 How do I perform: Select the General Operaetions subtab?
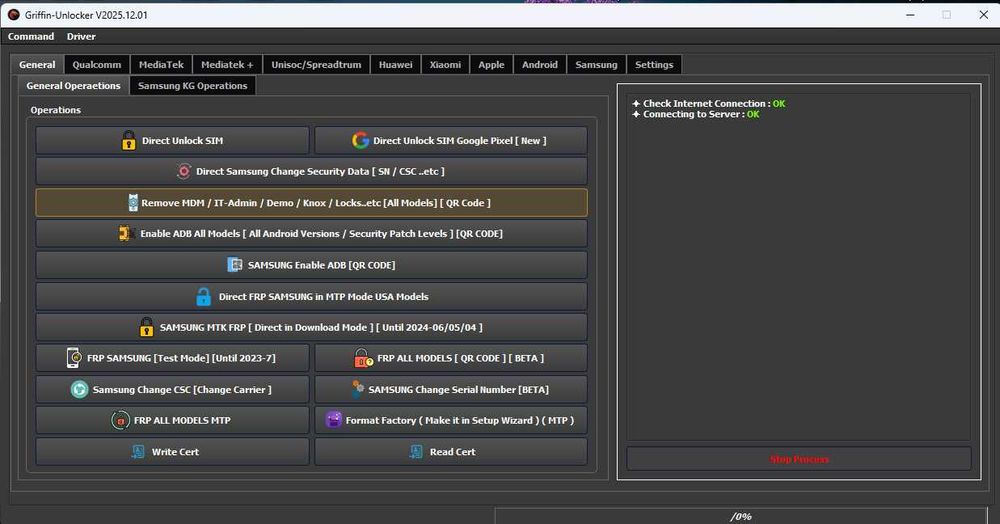[73, 85]
